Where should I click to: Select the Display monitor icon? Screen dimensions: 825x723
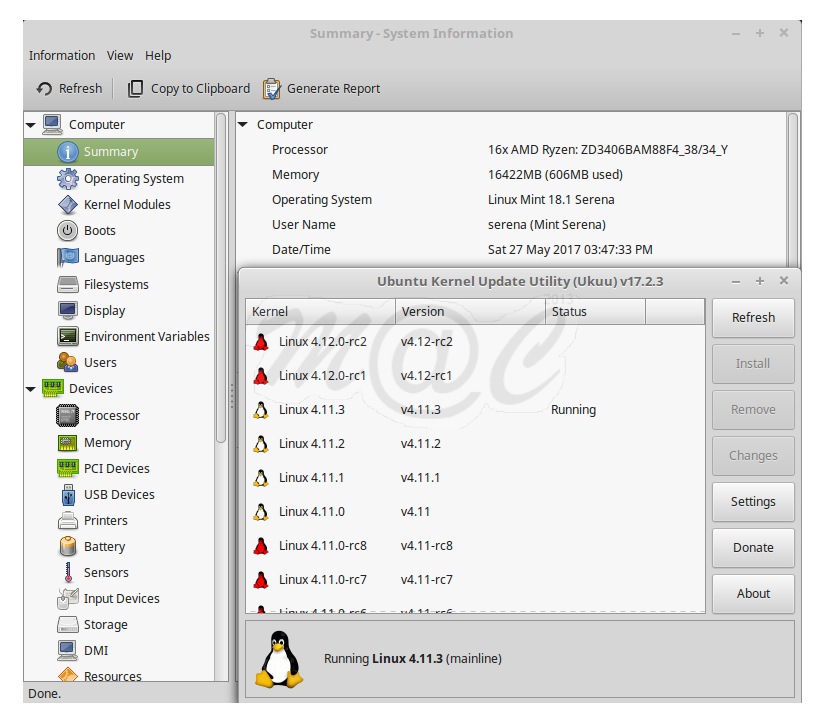68,310
